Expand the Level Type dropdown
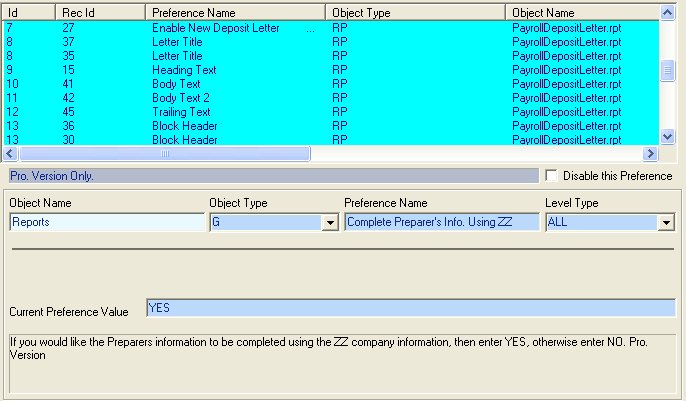Screen dimensions: 686x401 [665, 223]
